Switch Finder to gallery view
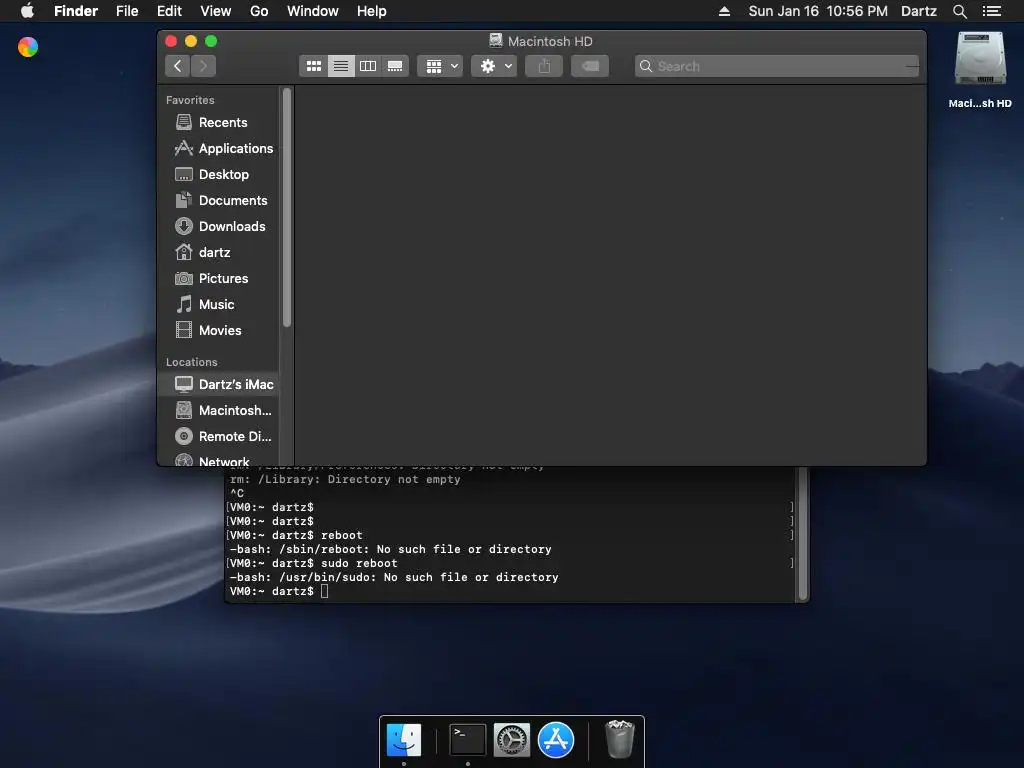Viewport: 1024px width, 768px height. pos(395,66)
